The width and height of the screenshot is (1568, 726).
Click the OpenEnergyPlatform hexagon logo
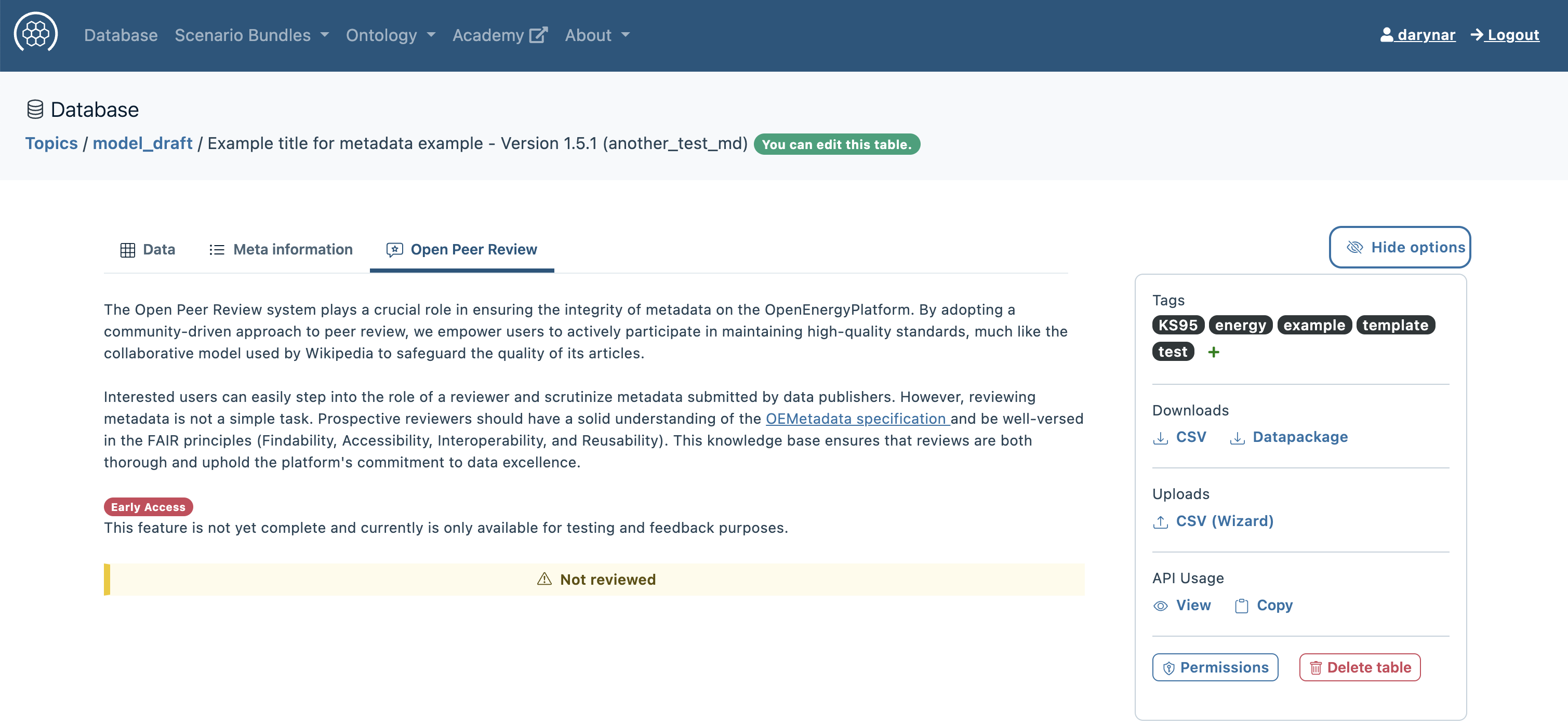click(36, 33)
